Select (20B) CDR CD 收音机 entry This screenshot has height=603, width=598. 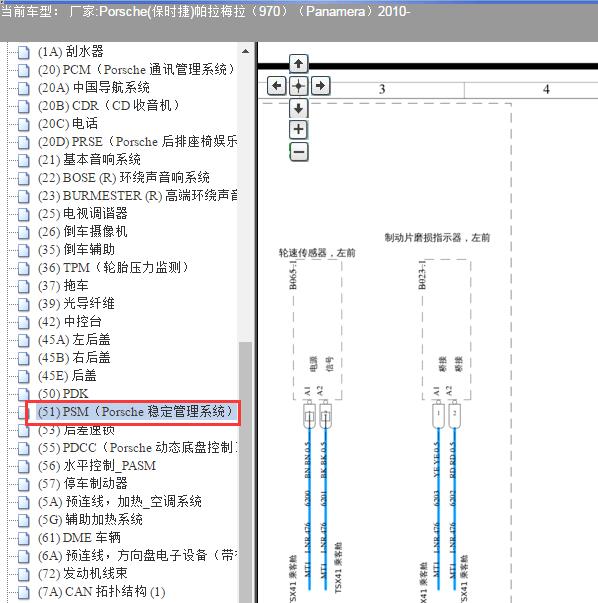(108, 105)
